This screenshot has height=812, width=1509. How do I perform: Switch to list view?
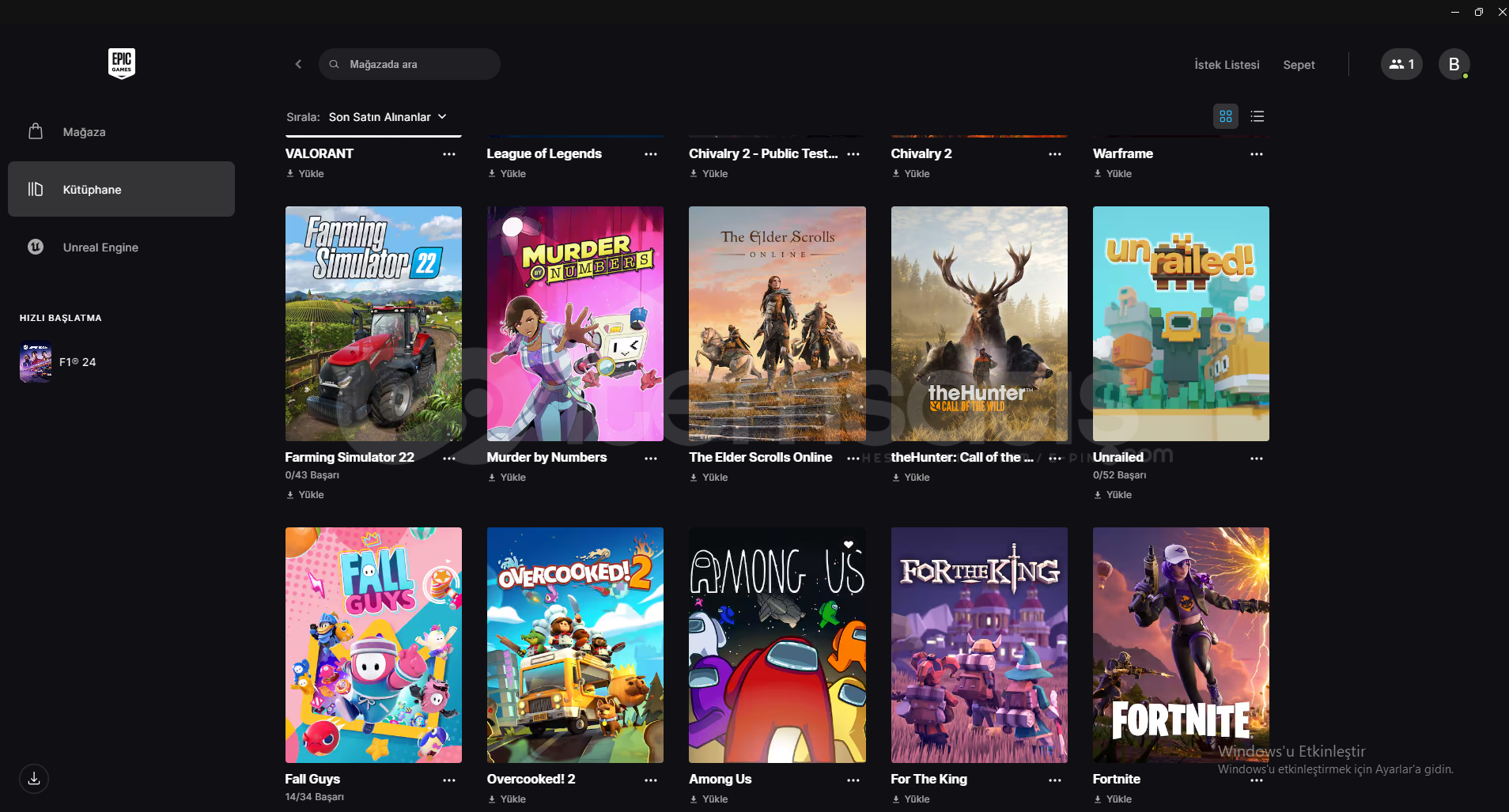coord(1257,116)
